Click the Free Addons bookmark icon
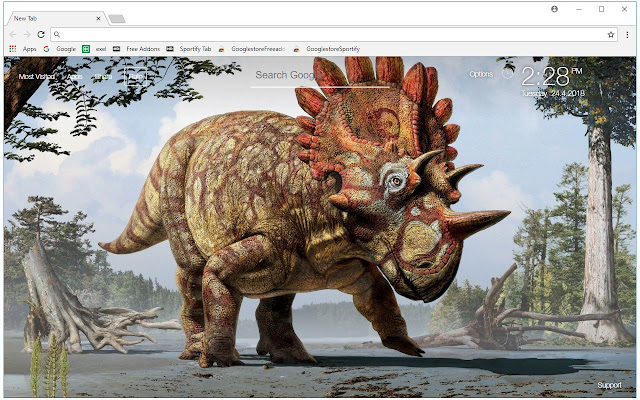The image size is (640, 400). [x=116, y=49]
